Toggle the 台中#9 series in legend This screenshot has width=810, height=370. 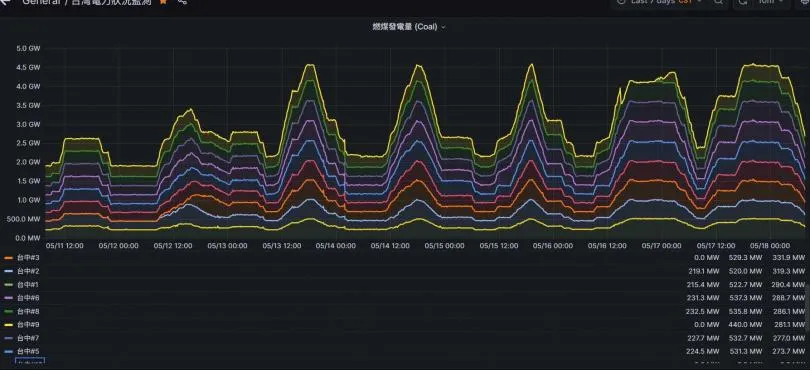[x=28, y=325]
